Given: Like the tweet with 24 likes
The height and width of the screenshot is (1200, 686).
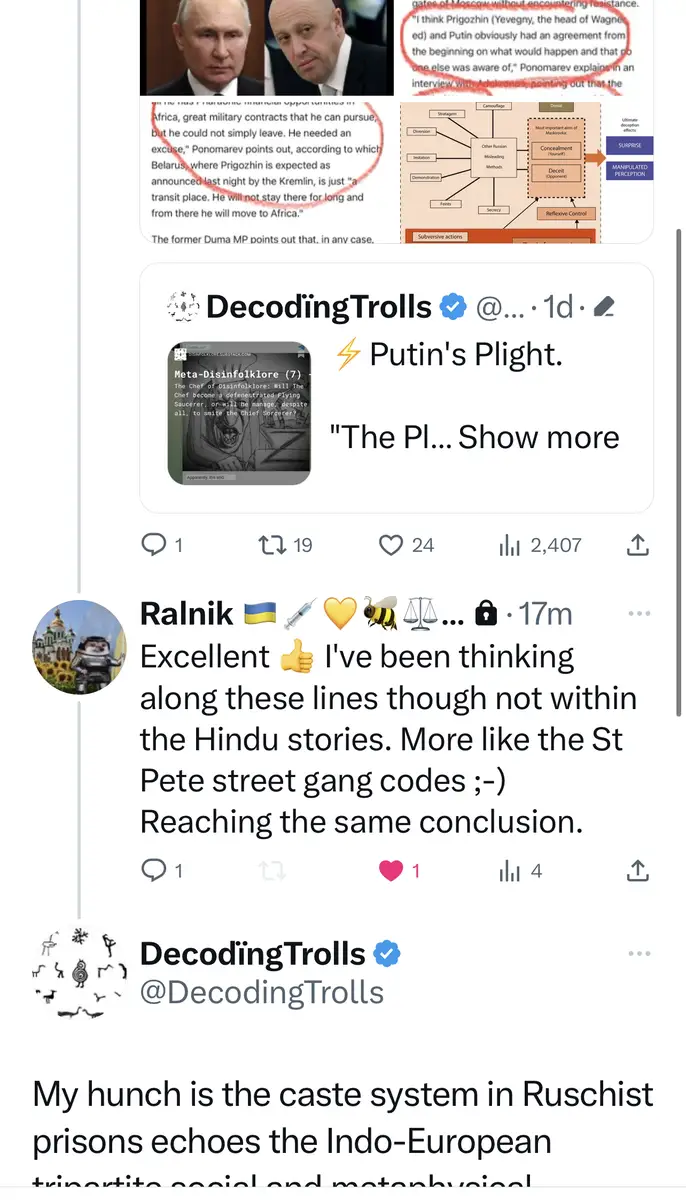Looking at the screenshot, I should tap(390, 545).
